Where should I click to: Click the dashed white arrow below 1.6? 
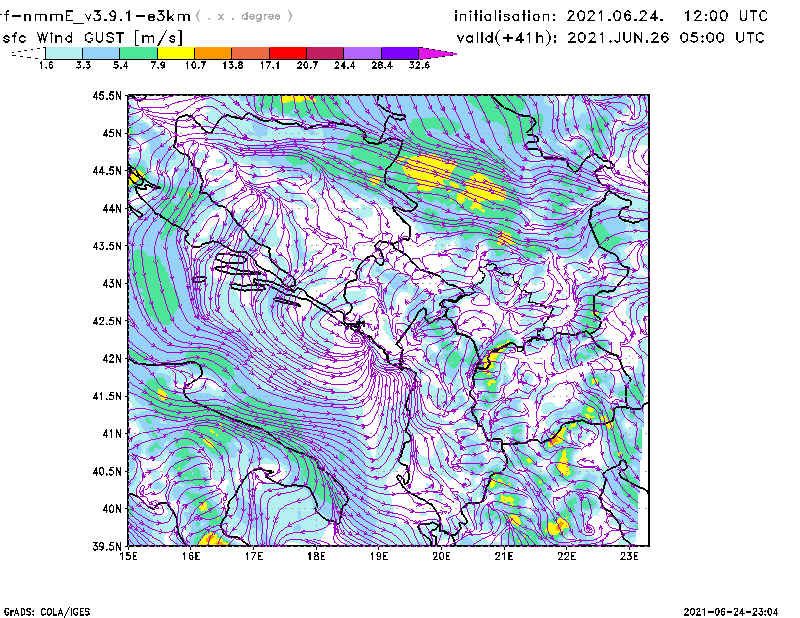[29, 53]
